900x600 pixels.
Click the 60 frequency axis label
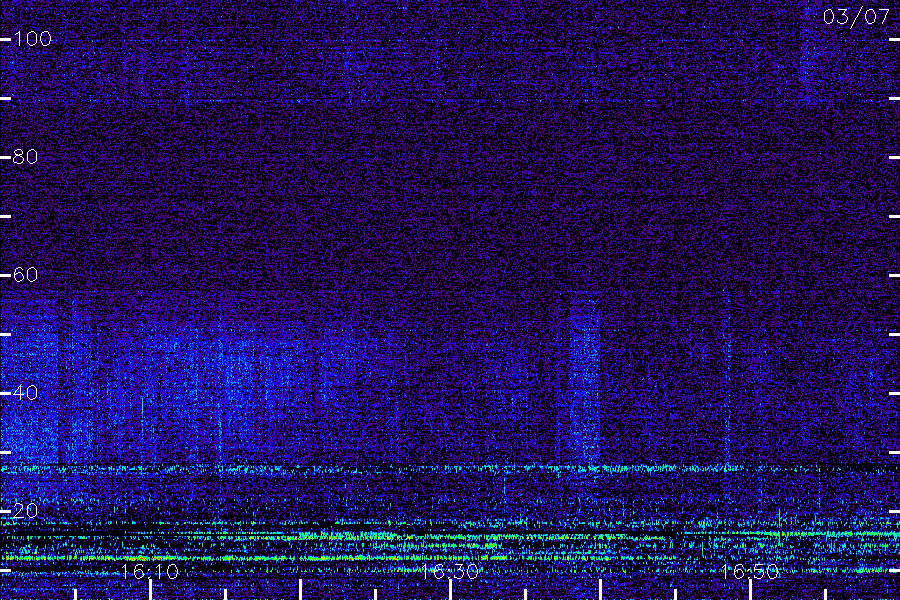25,275
